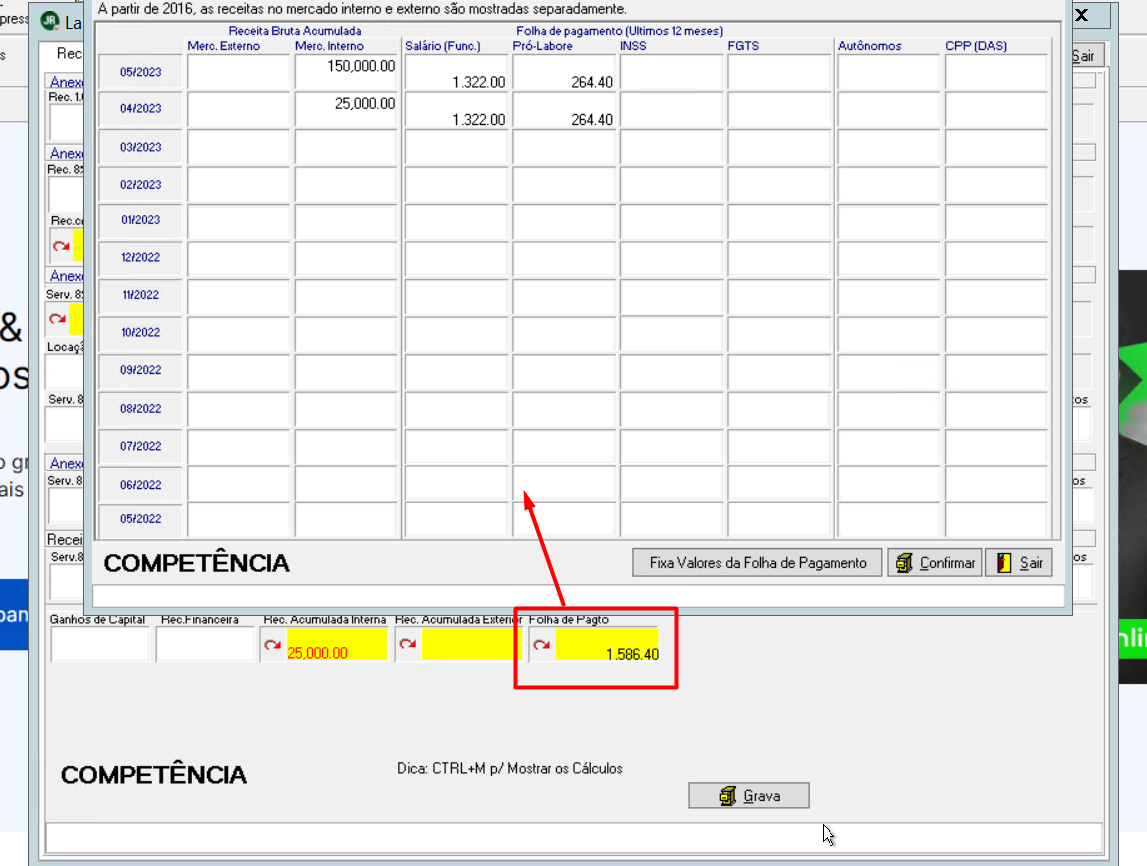The width and height of the screenshot is (1147, 866).
Task: Select the Folha de Pagto value 1.586,40
Action: point(607,644)
